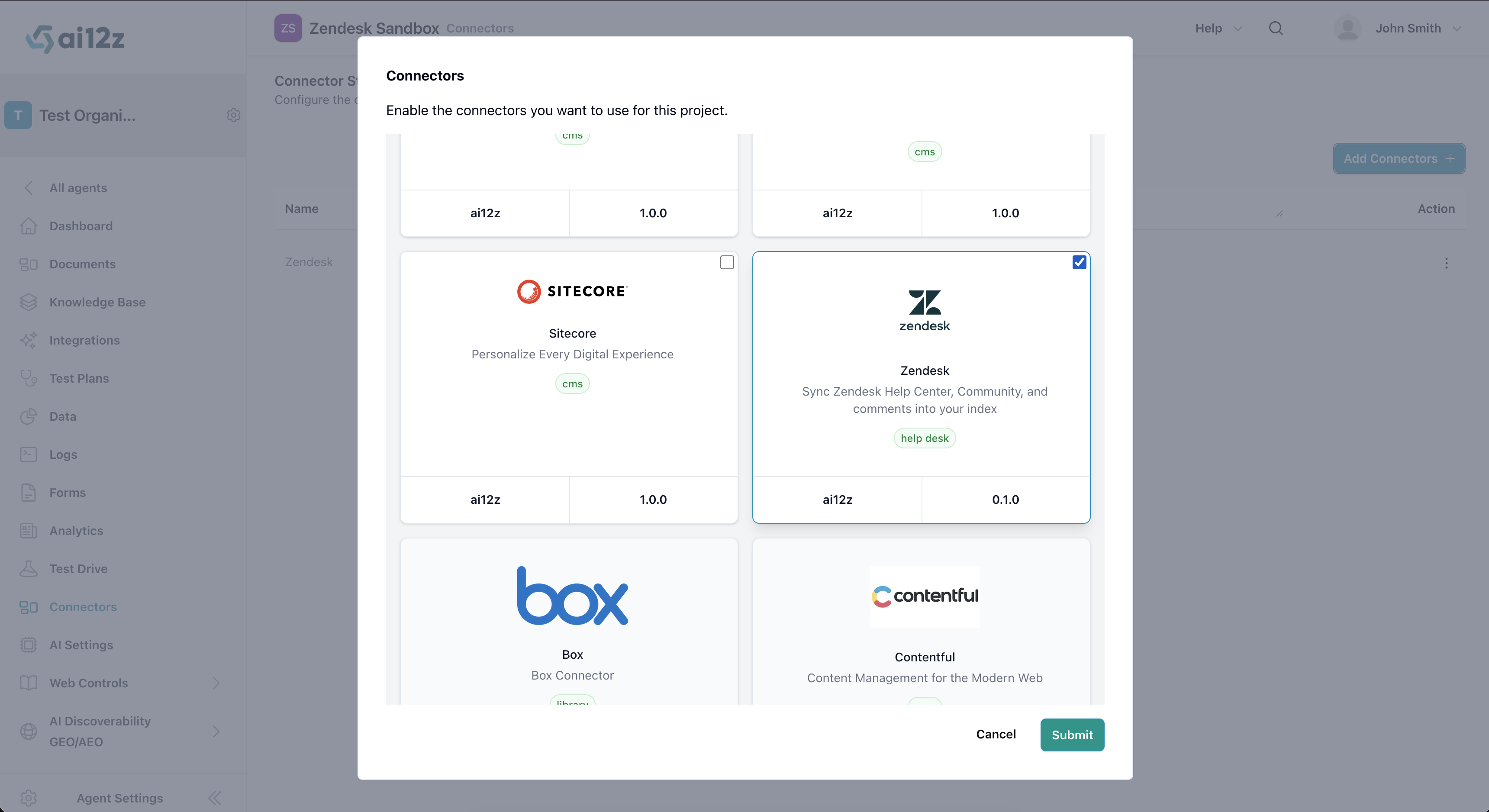Viewport: 1489px width, 812px height.
Task: Click the T organization avatar
Action: [18, 115]
